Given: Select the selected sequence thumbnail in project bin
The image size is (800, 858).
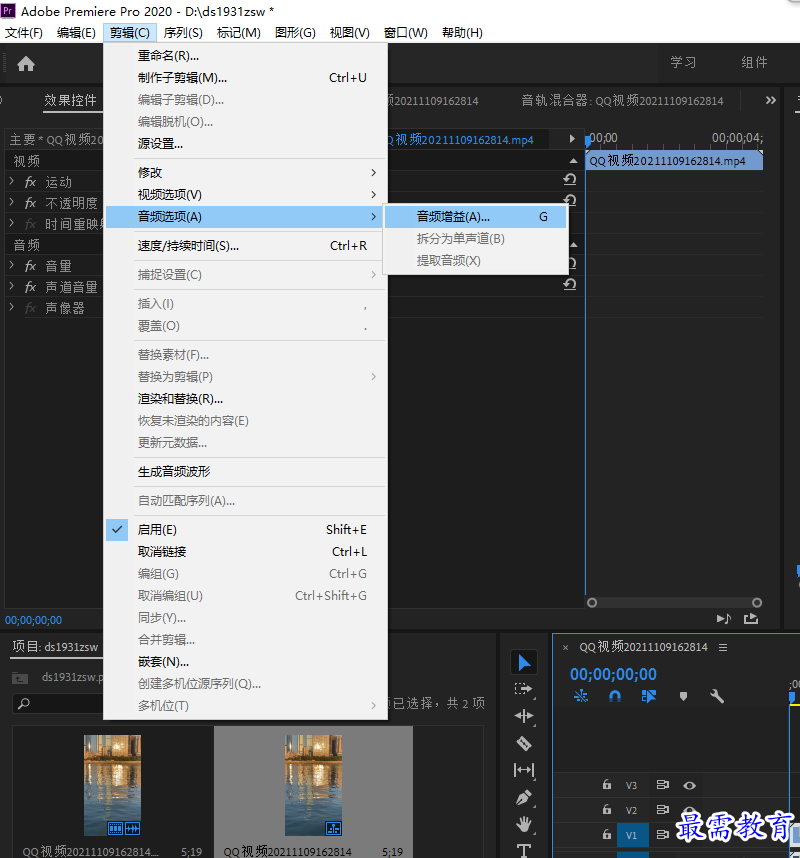Looking at the screenshot, I should (314, 785).
